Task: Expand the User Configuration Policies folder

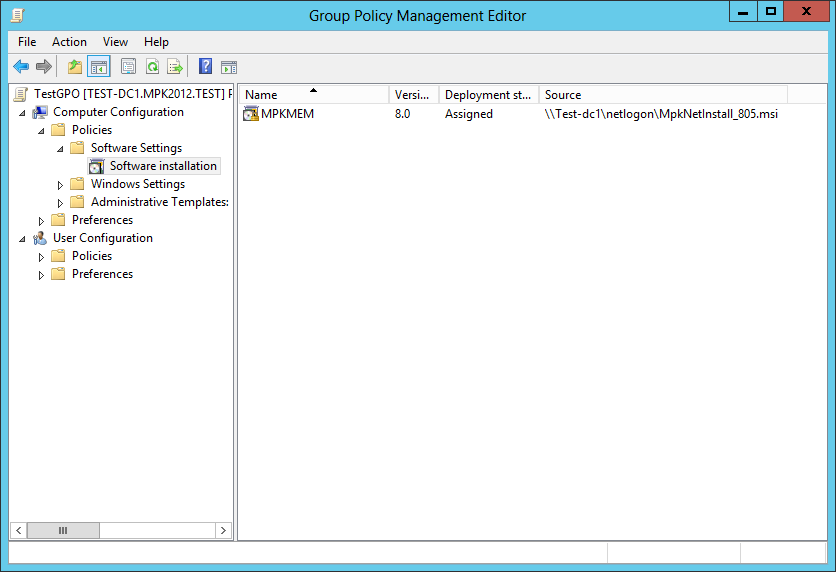Action: tap(41, 257)
